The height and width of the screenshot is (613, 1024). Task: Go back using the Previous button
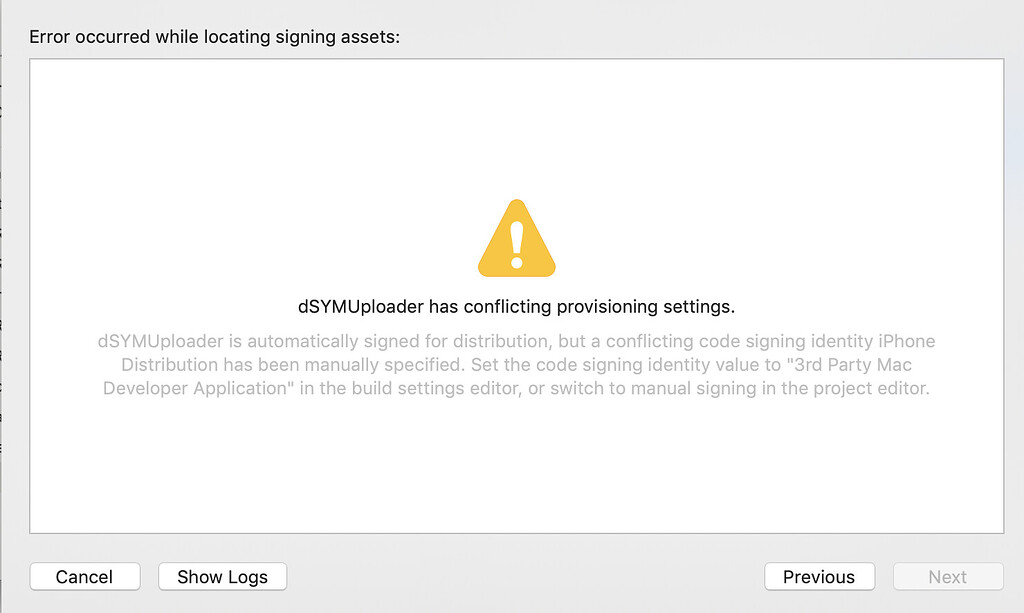819,576
